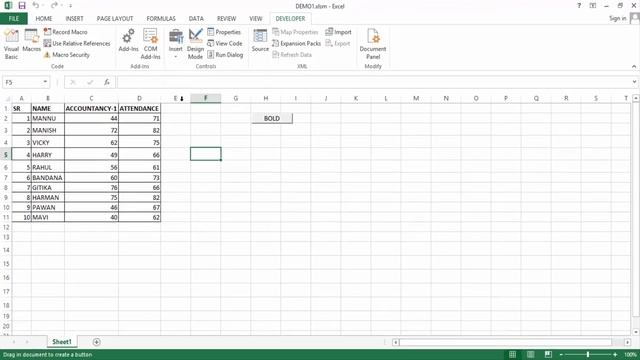
Task: Save the workbook from Quick Access Toolbar
Action: (x=22, y=6)
